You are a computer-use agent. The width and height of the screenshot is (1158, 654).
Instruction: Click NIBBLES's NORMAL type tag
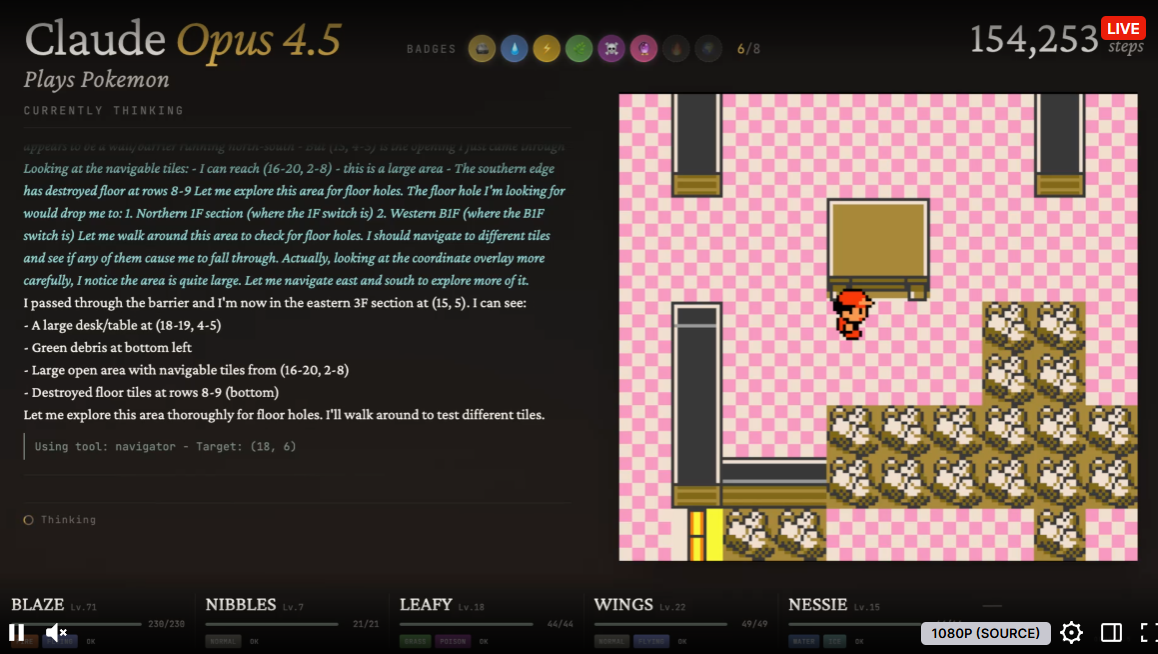click(221, 641)
